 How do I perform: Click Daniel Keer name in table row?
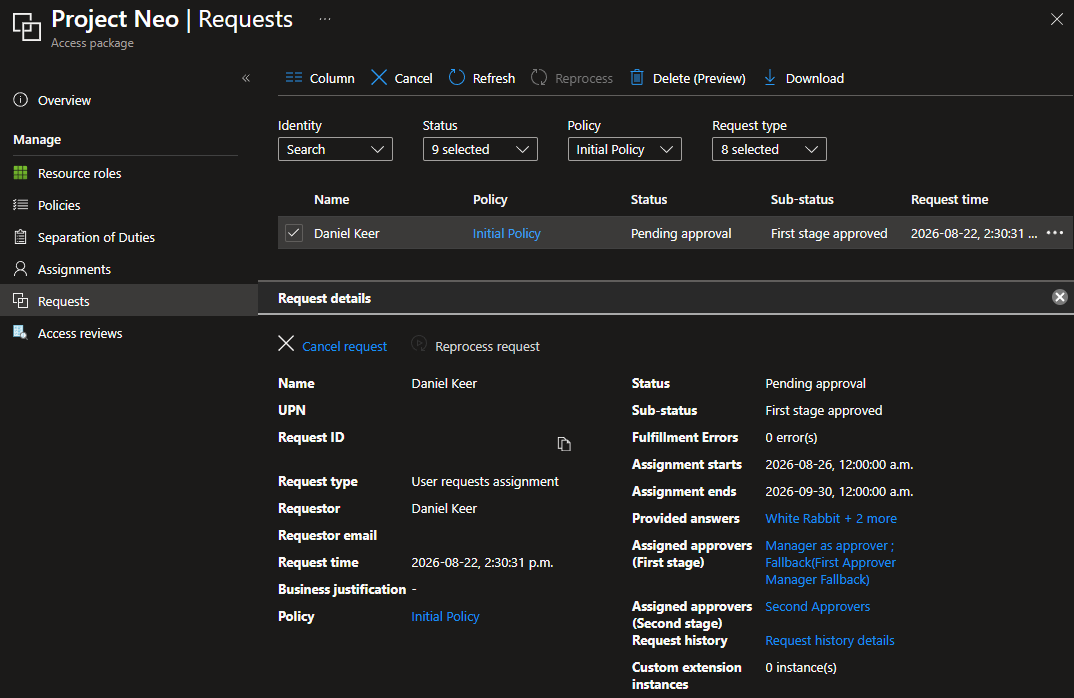click(347, 234)
